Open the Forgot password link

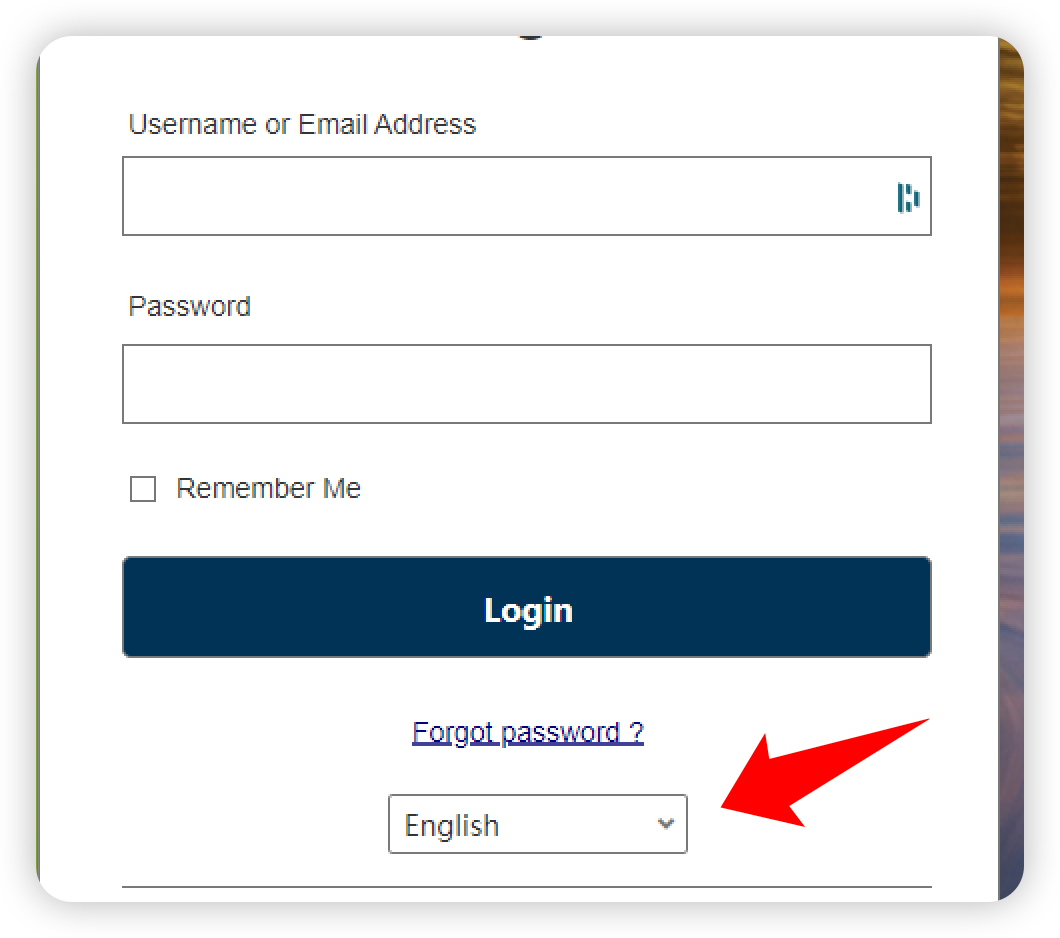pos(528,733)
